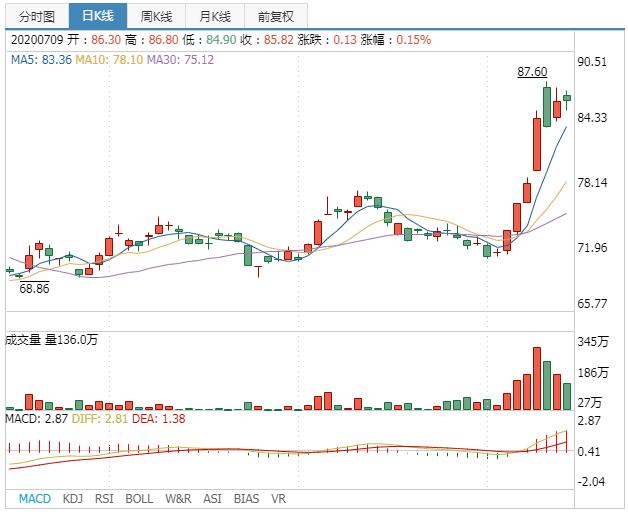Screen dimensions: 628x516
Task: Click the 成交量 volume label
Action: point(23,340)
